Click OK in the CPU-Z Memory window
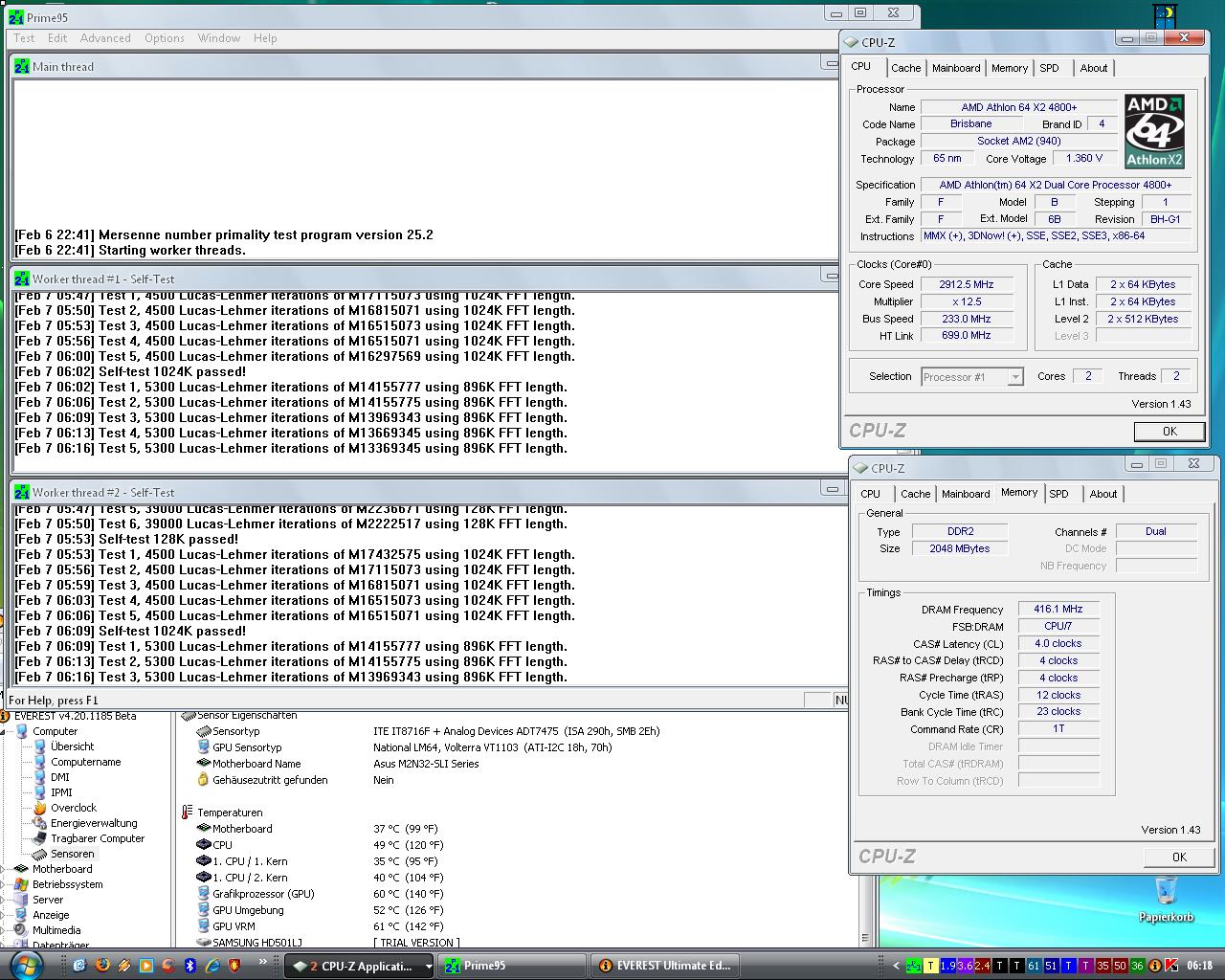Screen dimensions: 1225x980 [x=1178, y=857]
